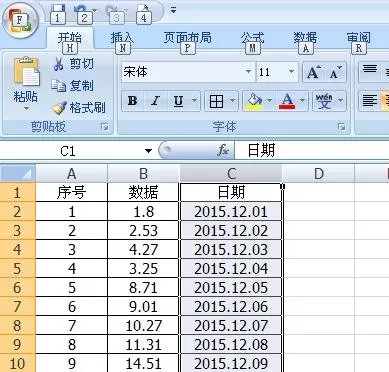This screenshot has width=389, height=372.
Task: Open the Customize Quick Access Toolbar arrow
Action: (x=173, y=10)
